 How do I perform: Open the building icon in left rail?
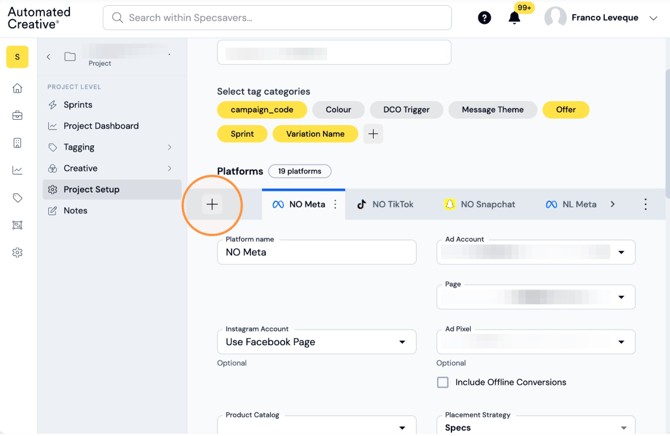pyautogui.click(x=17, y=143)
